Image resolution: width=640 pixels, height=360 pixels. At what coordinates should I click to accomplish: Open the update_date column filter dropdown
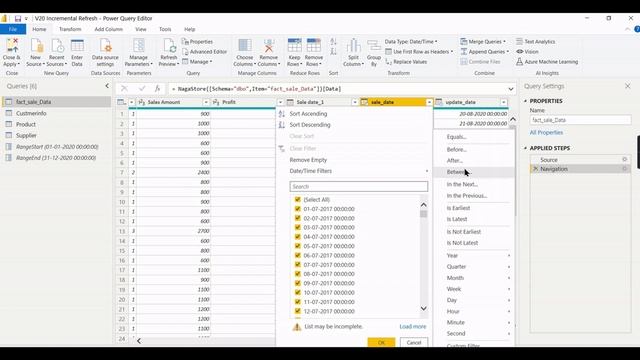tap(504, 102)
